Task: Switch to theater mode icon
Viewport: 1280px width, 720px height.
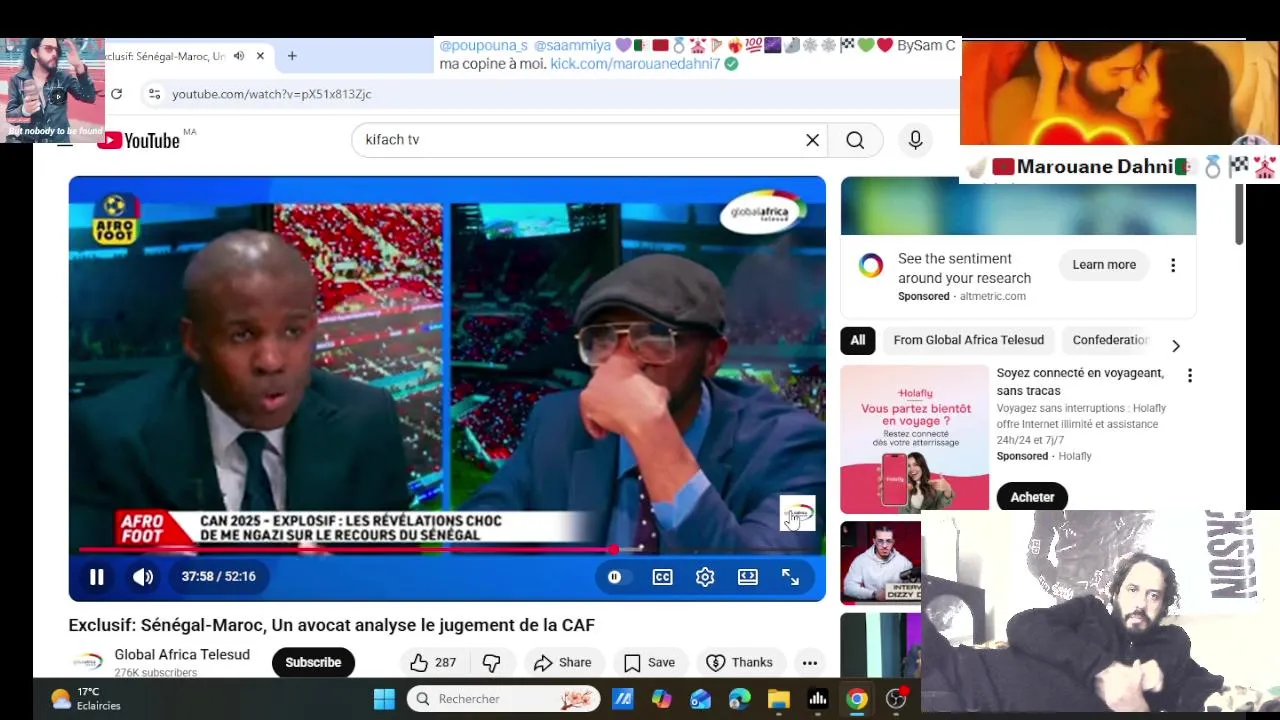Action: pyautogui.click(x=748, y=577)
